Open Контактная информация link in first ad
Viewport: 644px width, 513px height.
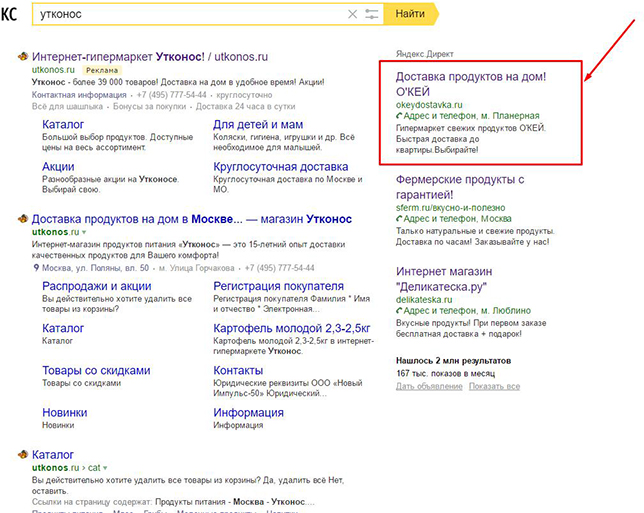(79, 95)
